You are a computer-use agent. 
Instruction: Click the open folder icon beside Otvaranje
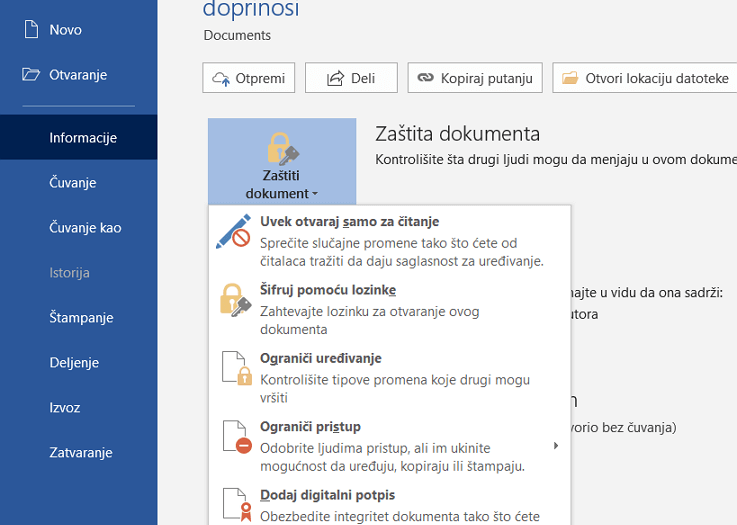coord(30,75)
